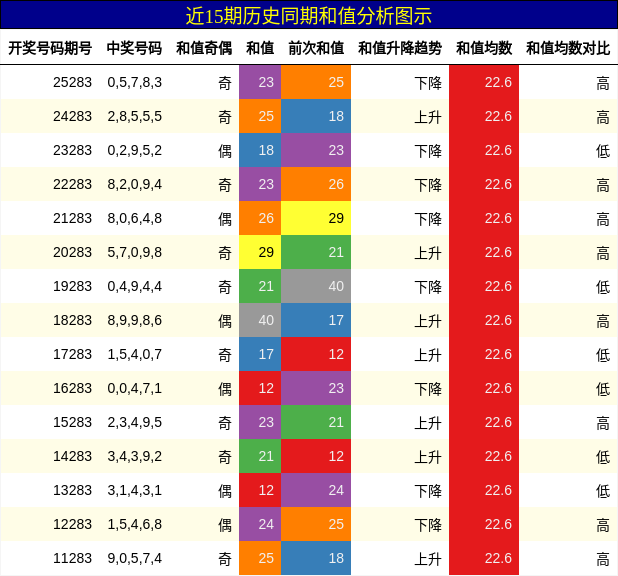
Task: Click winning numbers 9,0,5,7,4
Action: [x=134, y=558]
